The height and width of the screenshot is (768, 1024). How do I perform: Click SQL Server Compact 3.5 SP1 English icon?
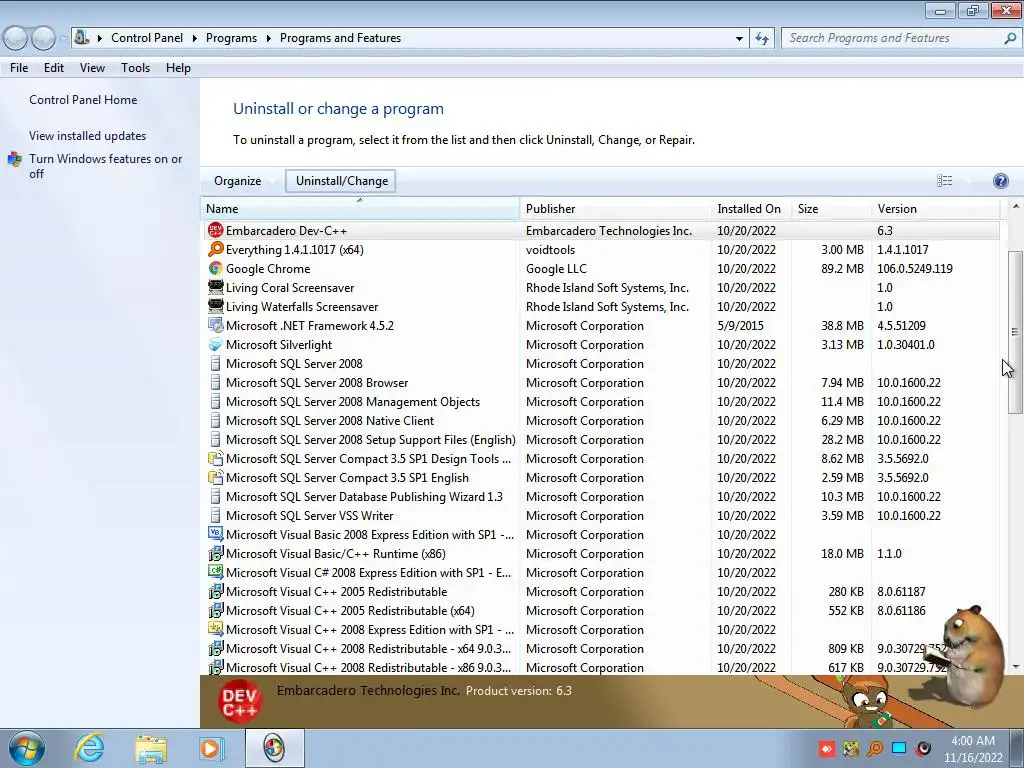pyautogui.click(x=215, y=477)
